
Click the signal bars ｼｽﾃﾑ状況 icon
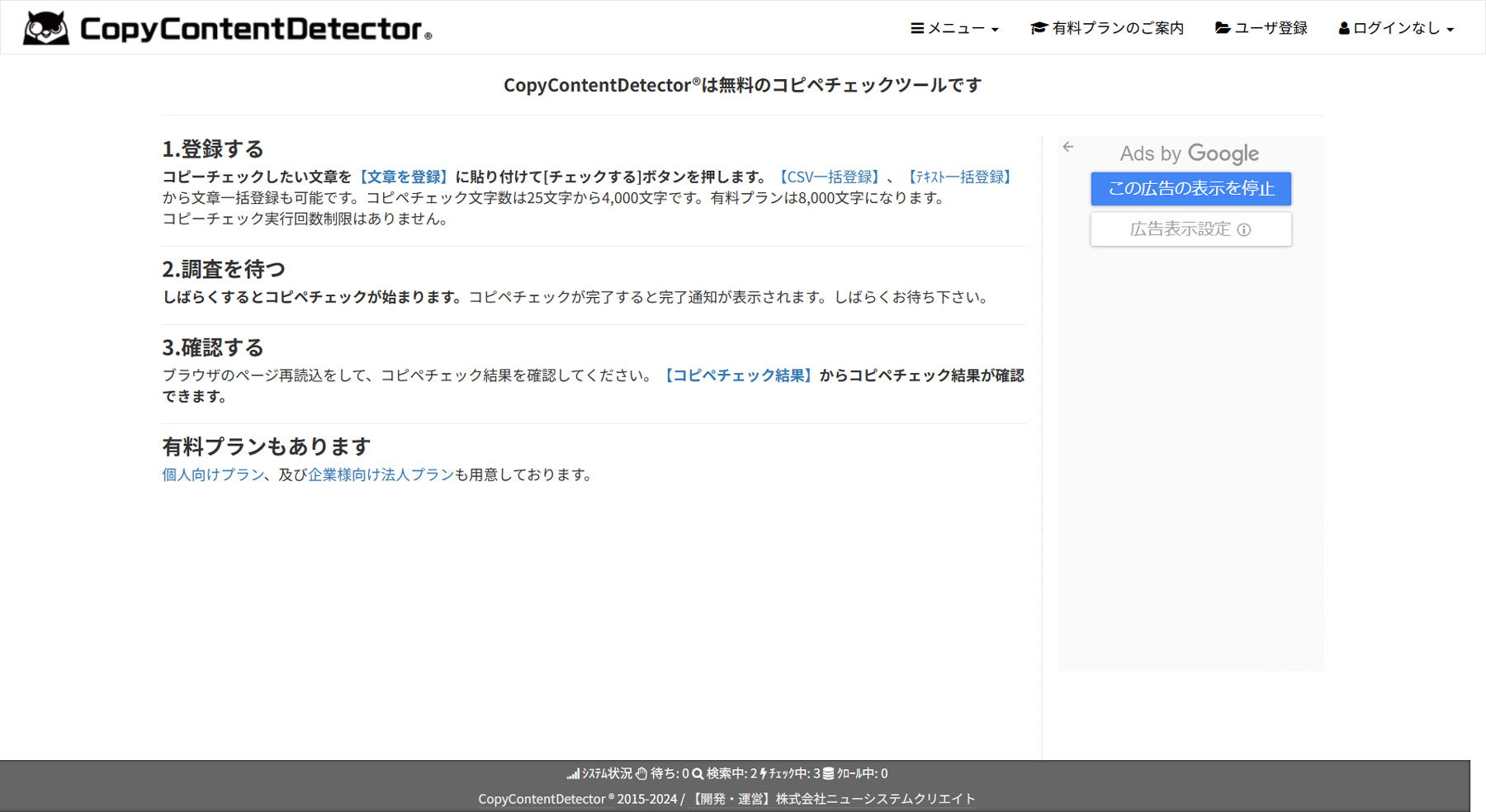pyautogui.click(x=573, y=774)
